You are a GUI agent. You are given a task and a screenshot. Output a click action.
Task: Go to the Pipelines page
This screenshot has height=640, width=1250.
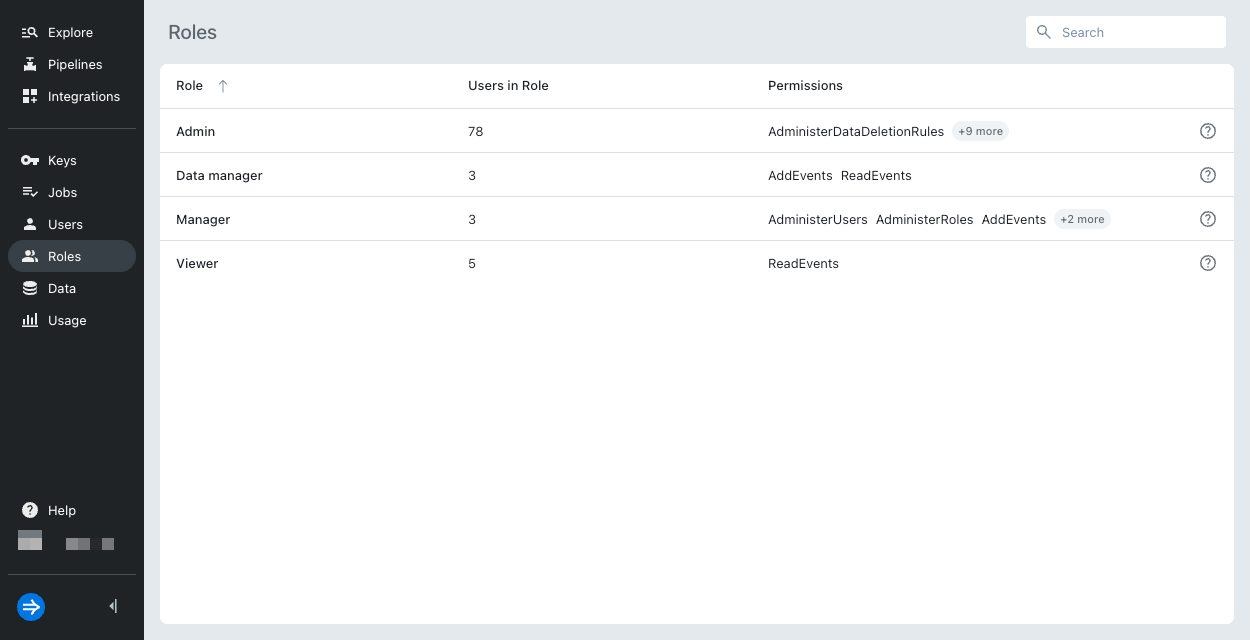(72, 64)
